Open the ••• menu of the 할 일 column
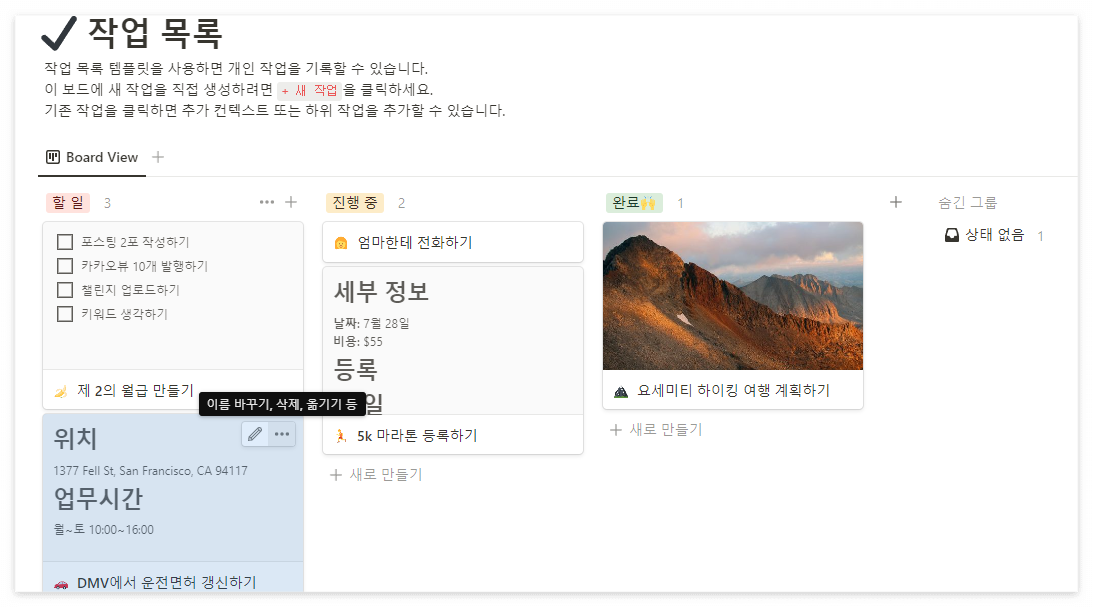 coord(266,202)
